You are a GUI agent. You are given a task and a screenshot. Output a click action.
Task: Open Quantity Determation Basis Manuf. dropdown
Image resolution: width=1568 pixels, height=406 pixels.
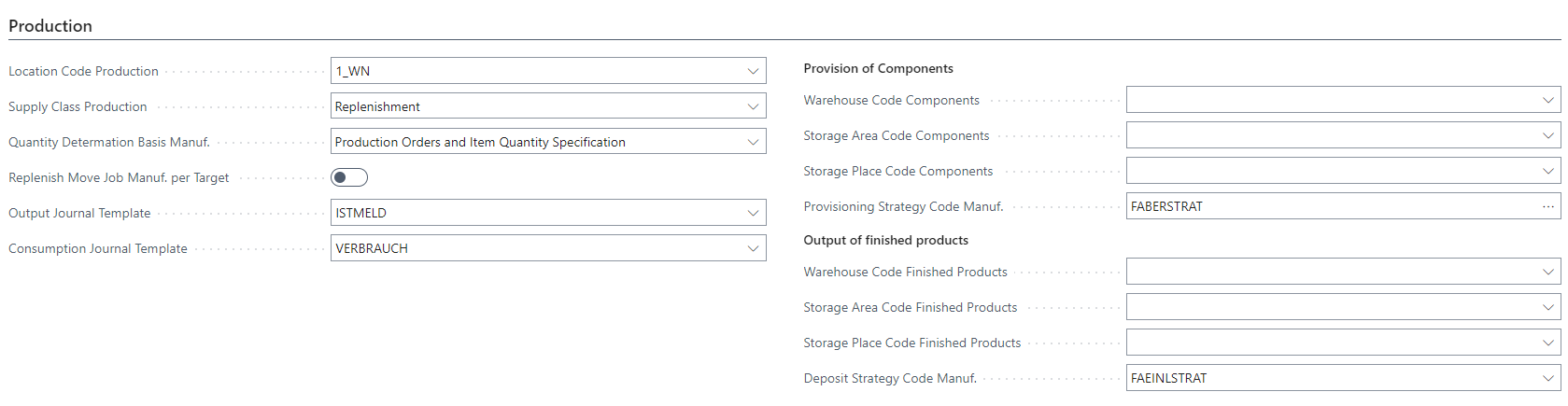pos(753,142)
